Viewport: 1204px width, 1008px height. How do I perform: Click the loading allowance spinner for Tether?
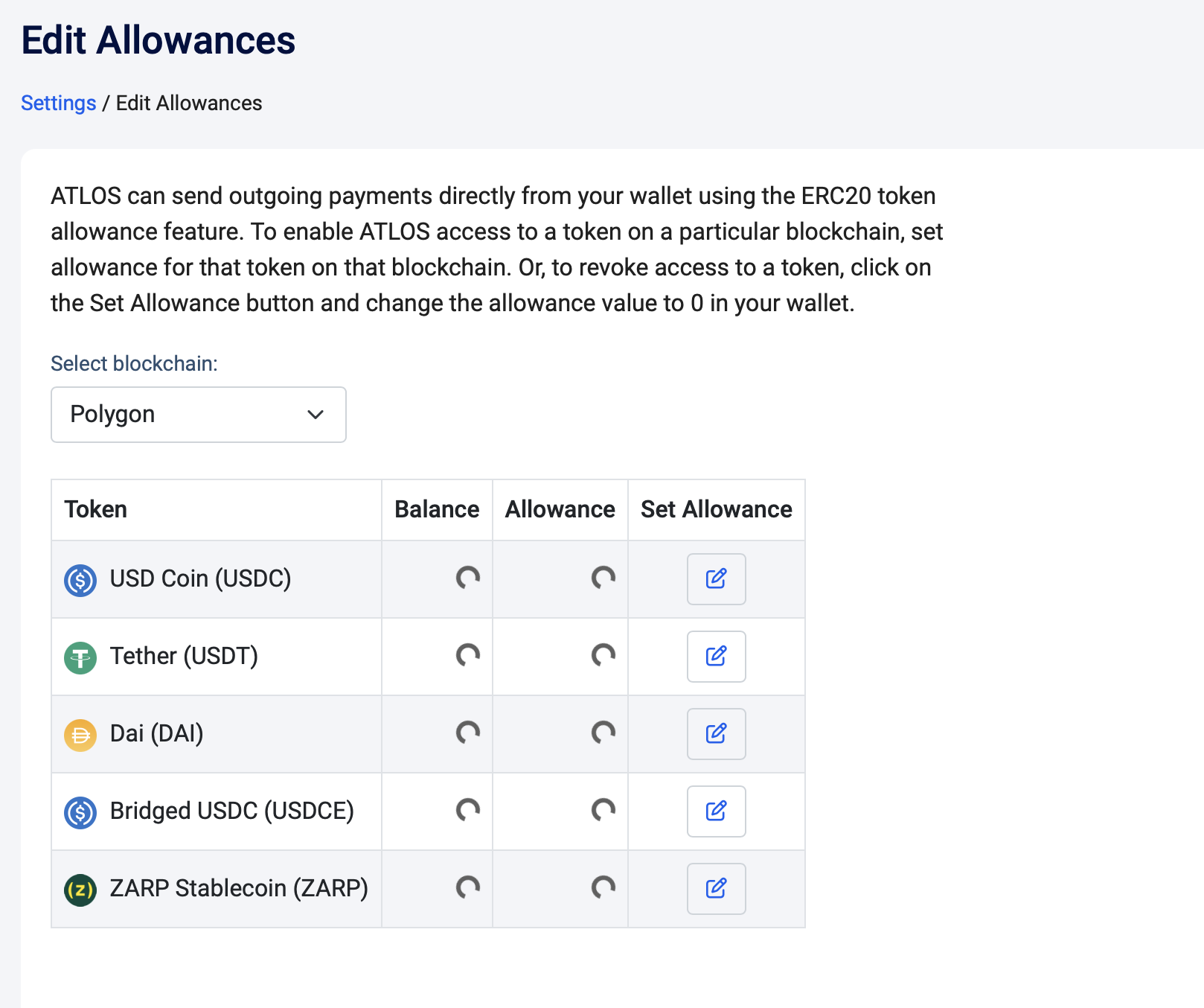pos(603,656)
